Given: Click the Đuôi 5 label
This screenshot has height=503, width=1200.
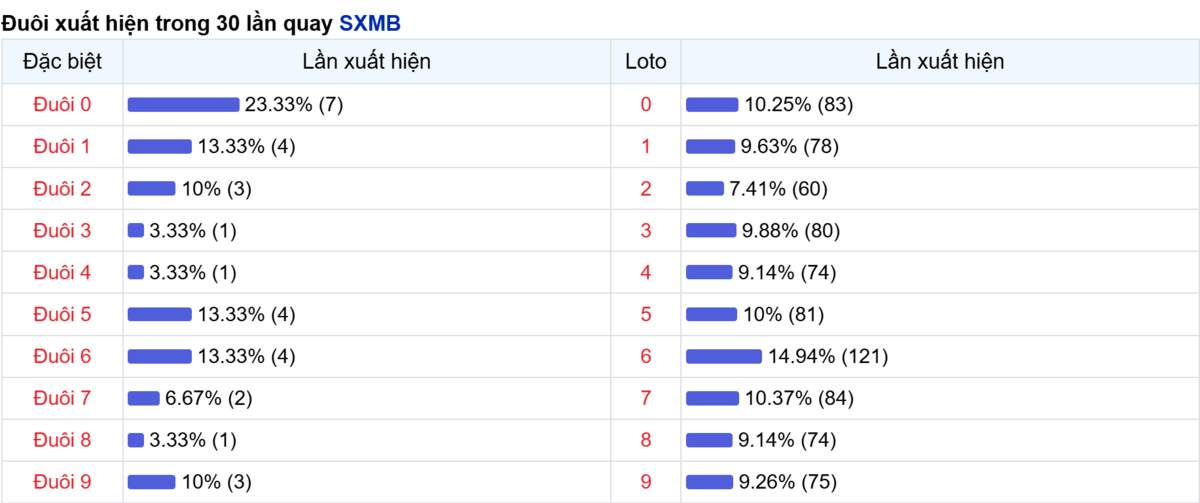Looking at the screenshot, I should click(62, 314).
